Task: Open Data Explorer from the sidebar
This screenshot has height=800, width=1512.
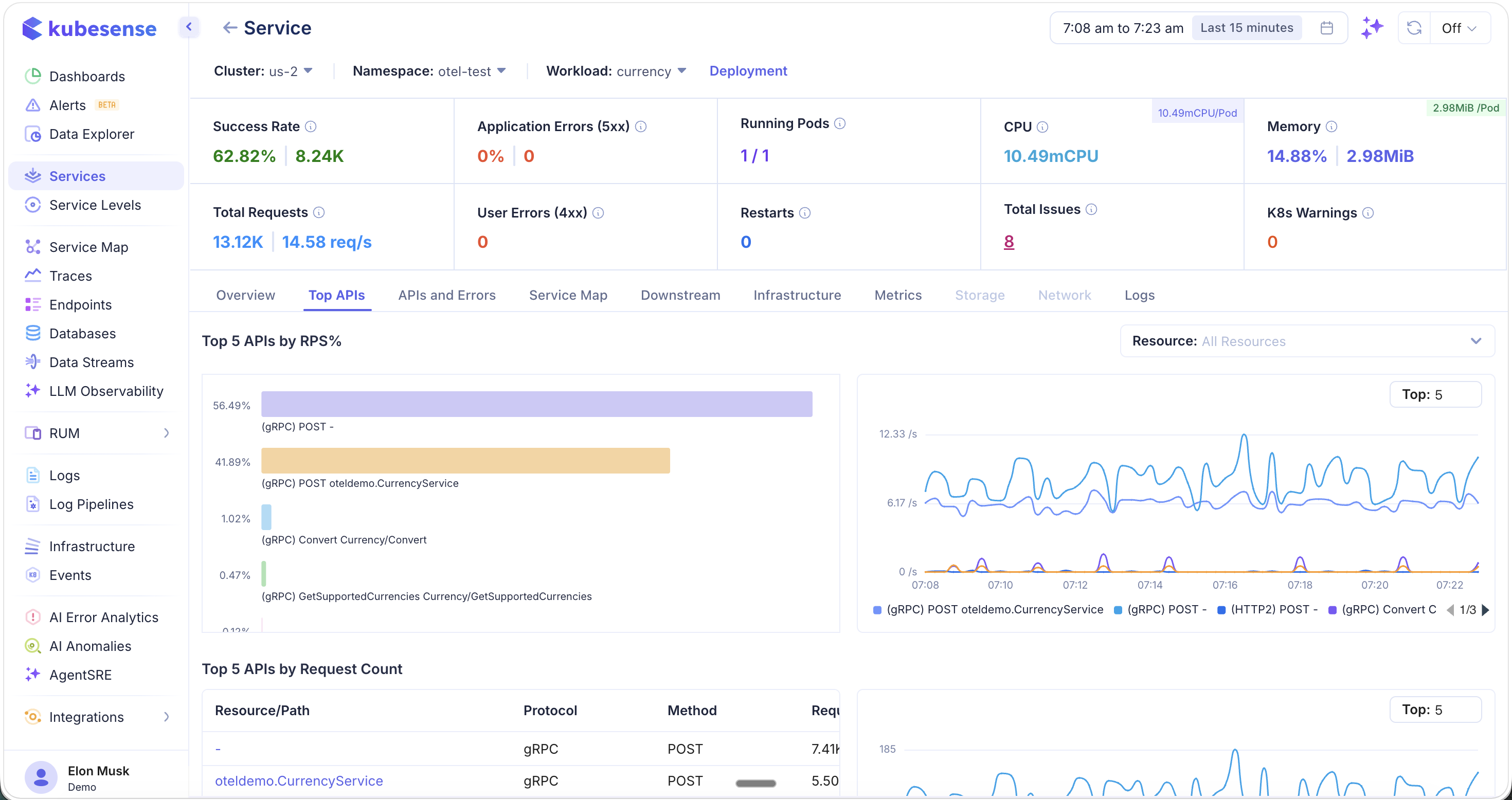Action: [x=91, y=134]
